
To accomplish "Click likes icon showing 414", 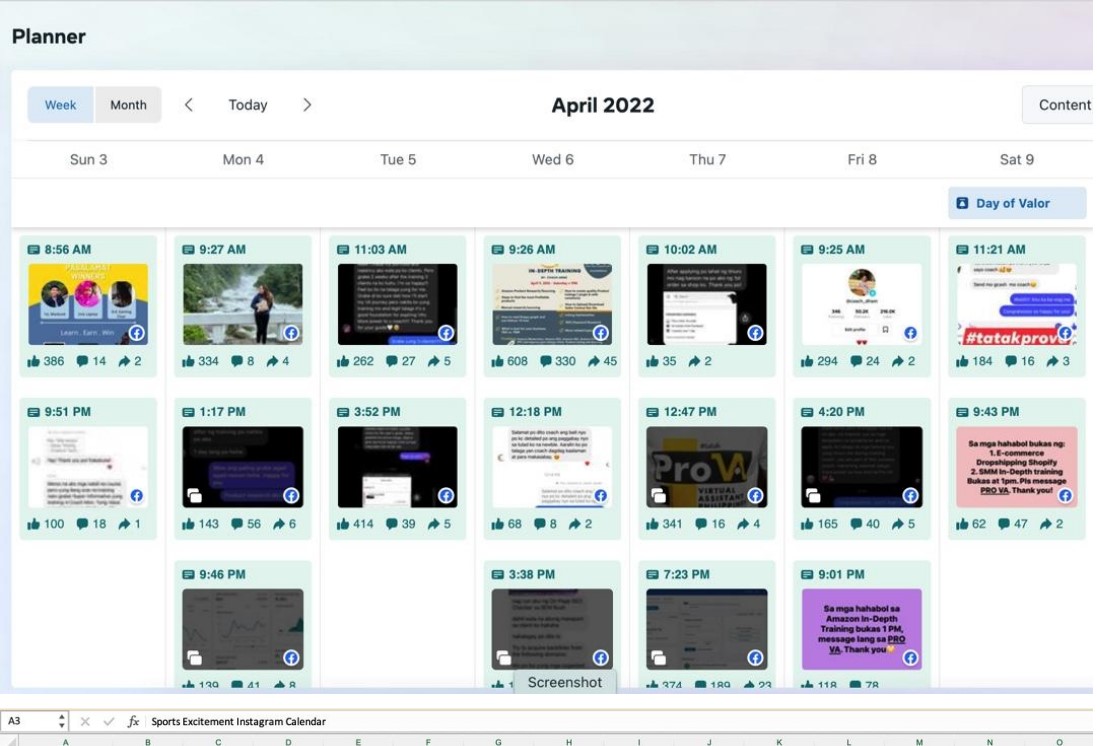I will pyautogui.click(x=343, y=523).
